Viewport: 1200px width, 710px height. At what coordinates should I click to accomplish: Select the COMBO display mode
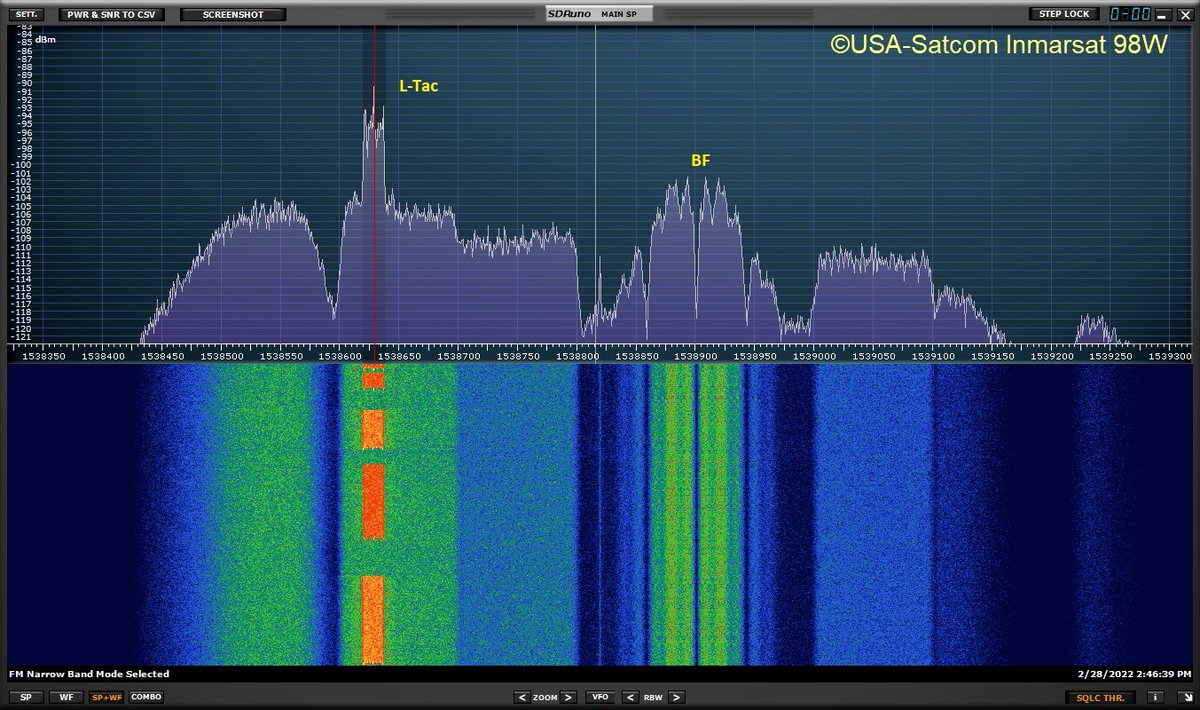pos(146,697)
